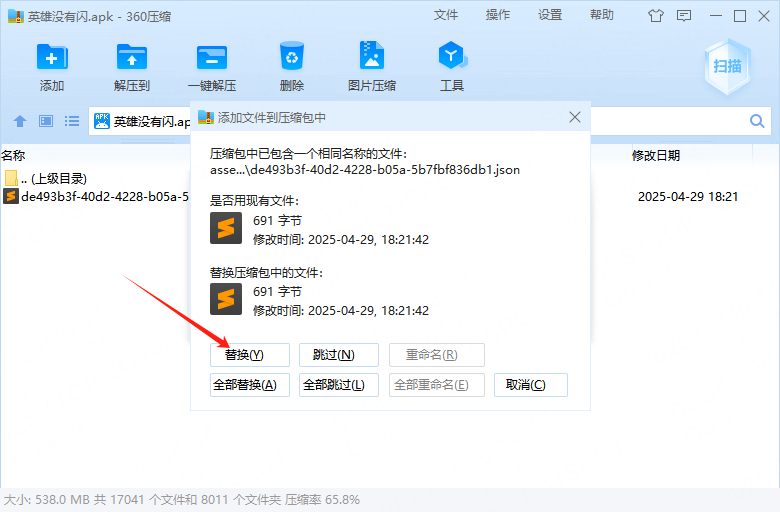The height and width of the screenshot is (512, 780).
Task: Open the skin (shirt) icon in title bar
Action: [656, 16]
